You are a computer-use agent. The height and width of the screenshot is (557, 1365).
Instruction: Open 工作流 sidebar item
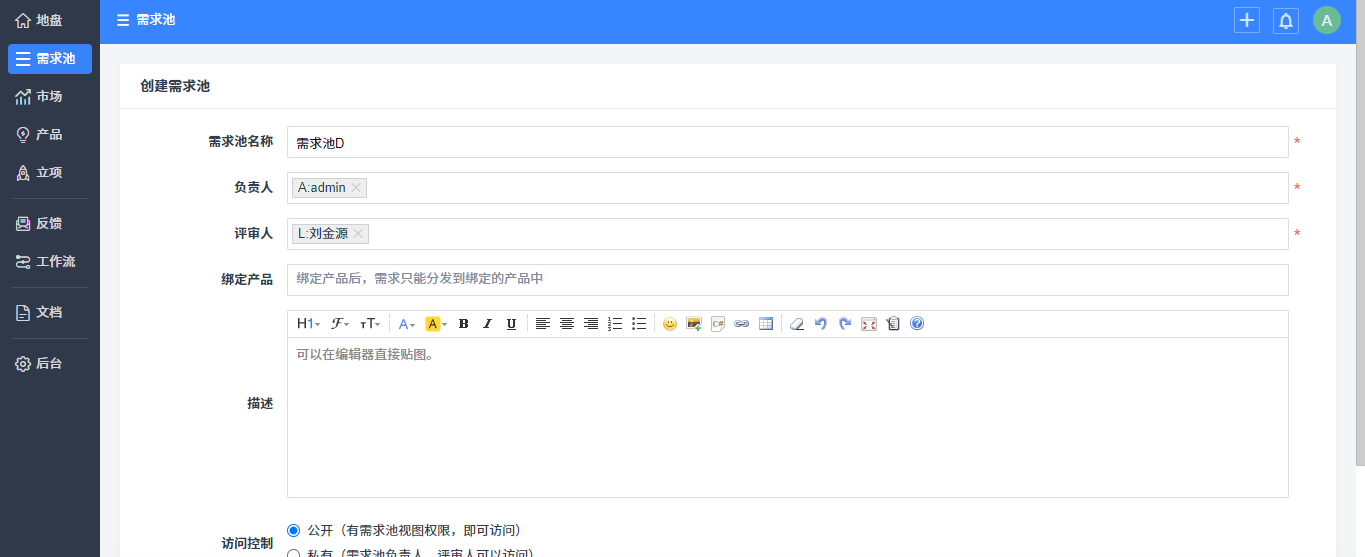point(50,262)
